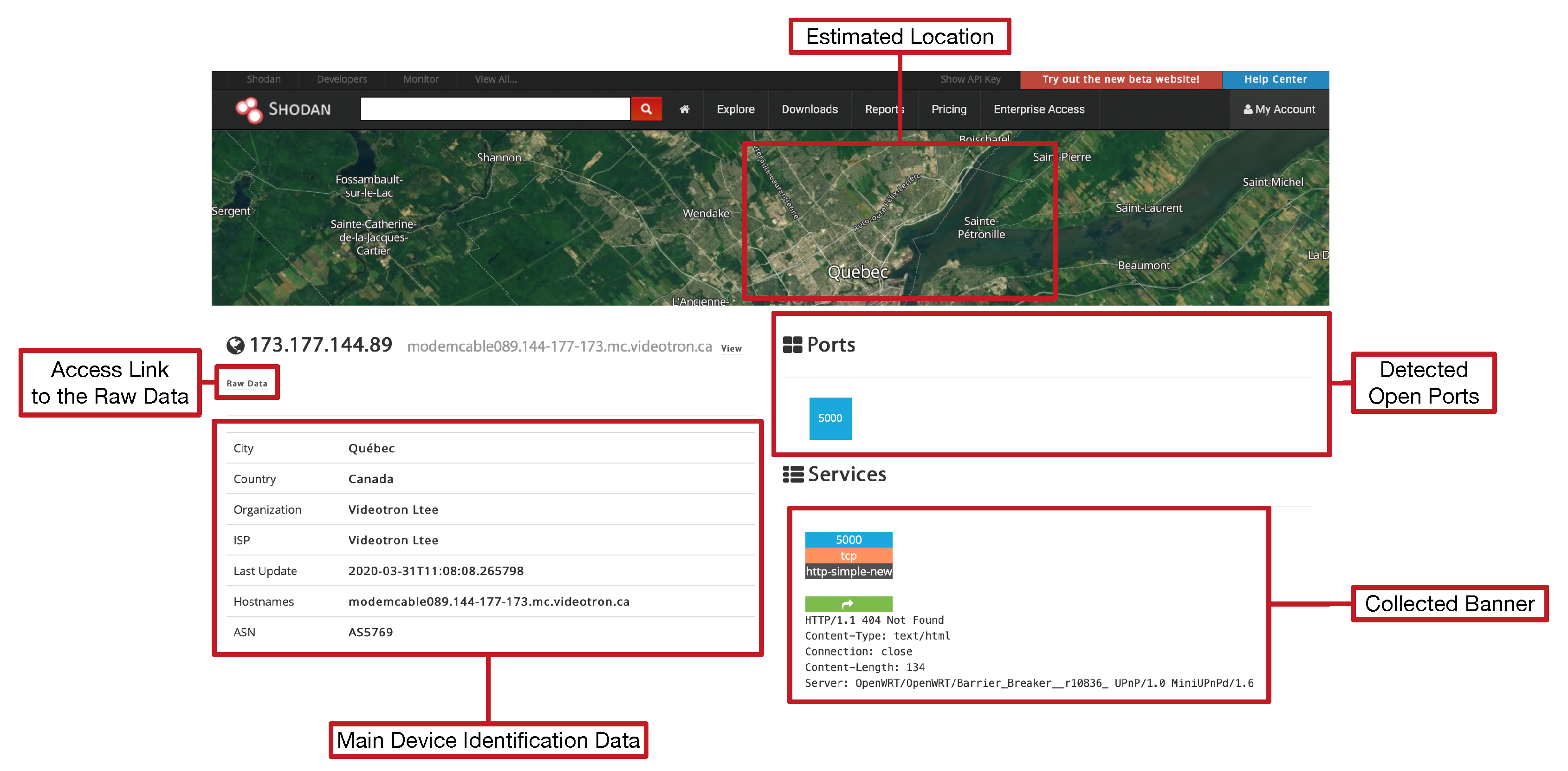Go to the Downloads page
This screenshot has height=771, width=1568.
[x=809, y=110]
